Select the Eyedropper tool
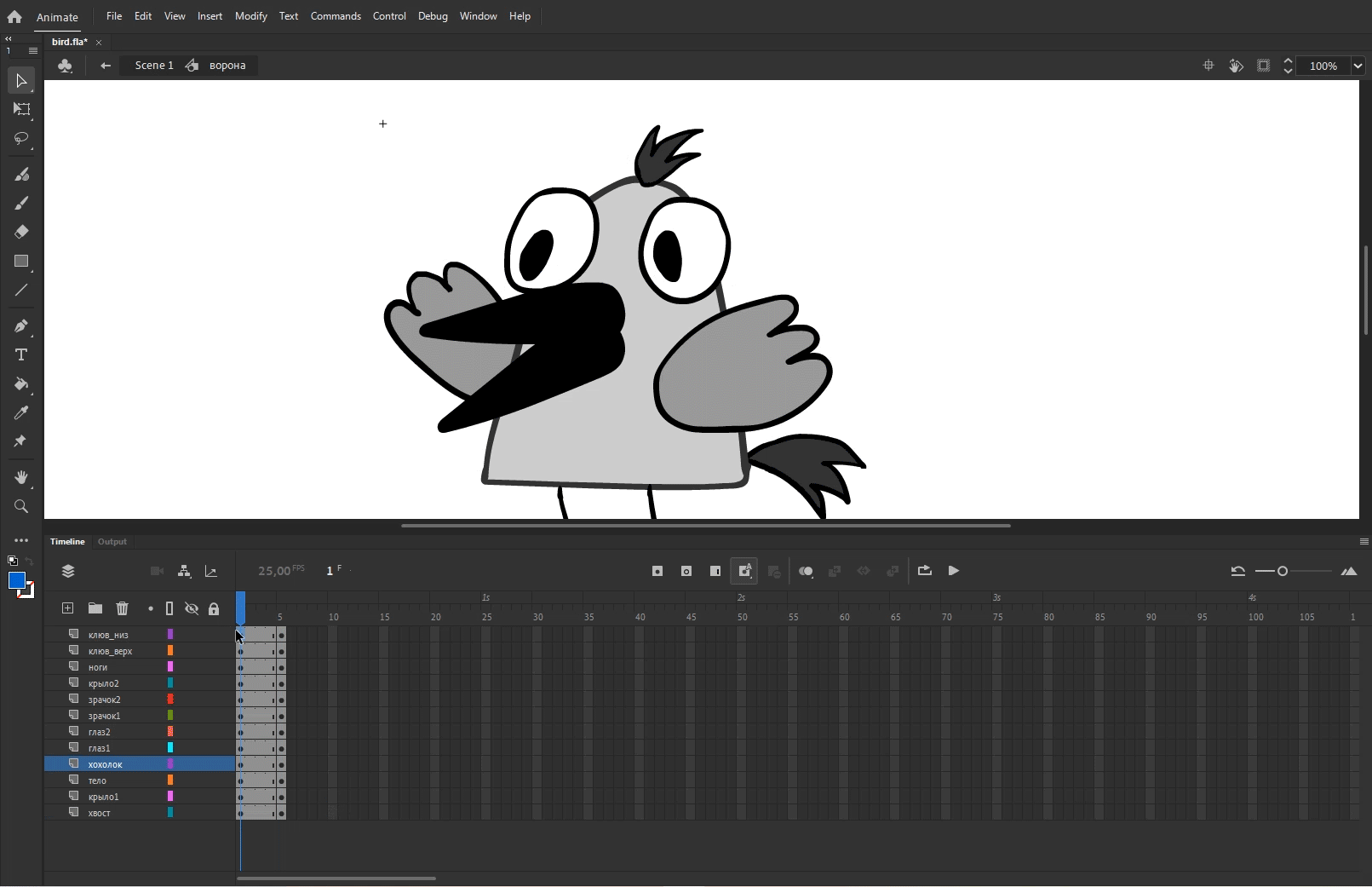1372x887 pixels. tap(21, 413)
